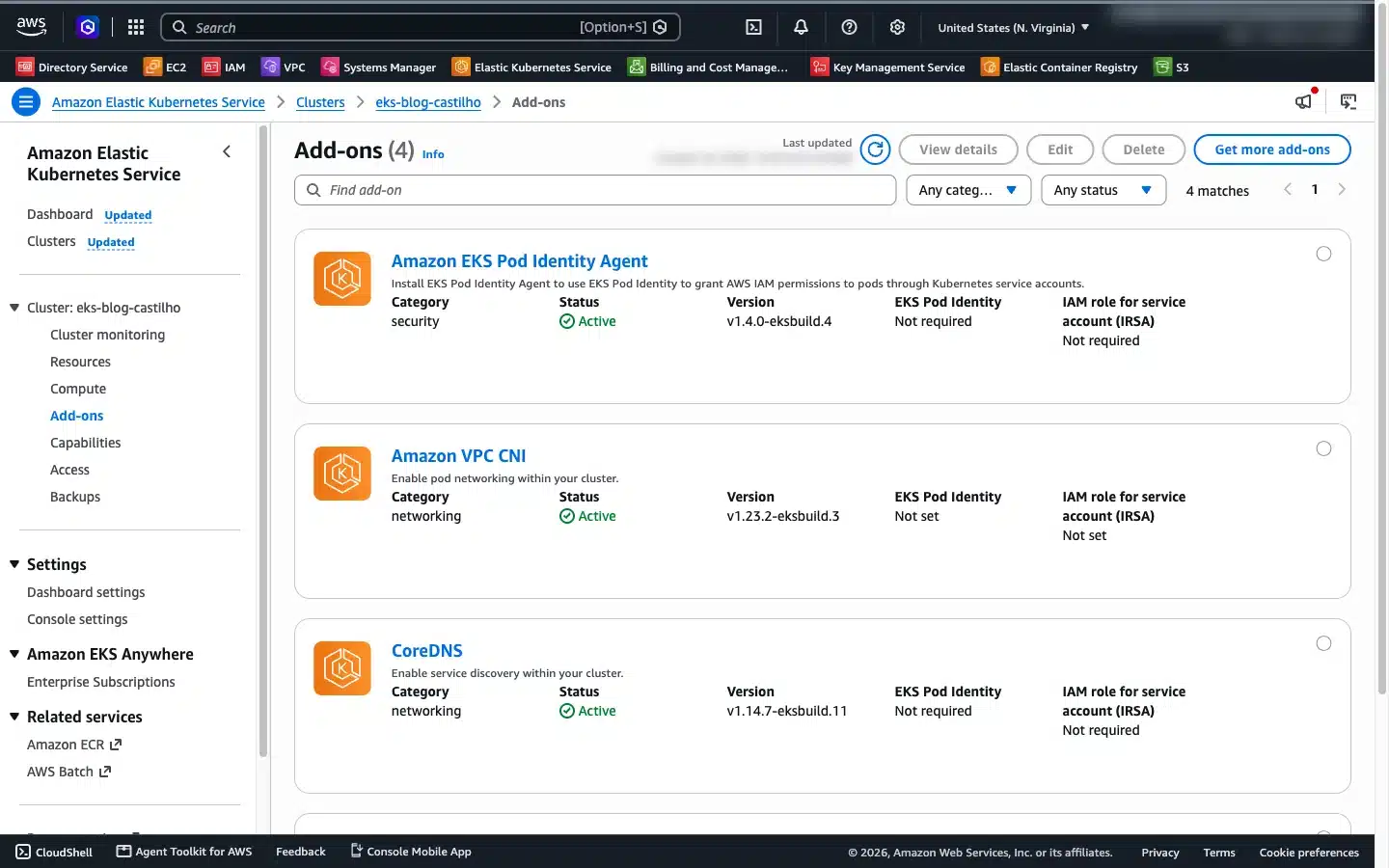Click the CoreDNS add-on icon
The height and width of the screenshot is (868, 1389).
pos(342,668)
